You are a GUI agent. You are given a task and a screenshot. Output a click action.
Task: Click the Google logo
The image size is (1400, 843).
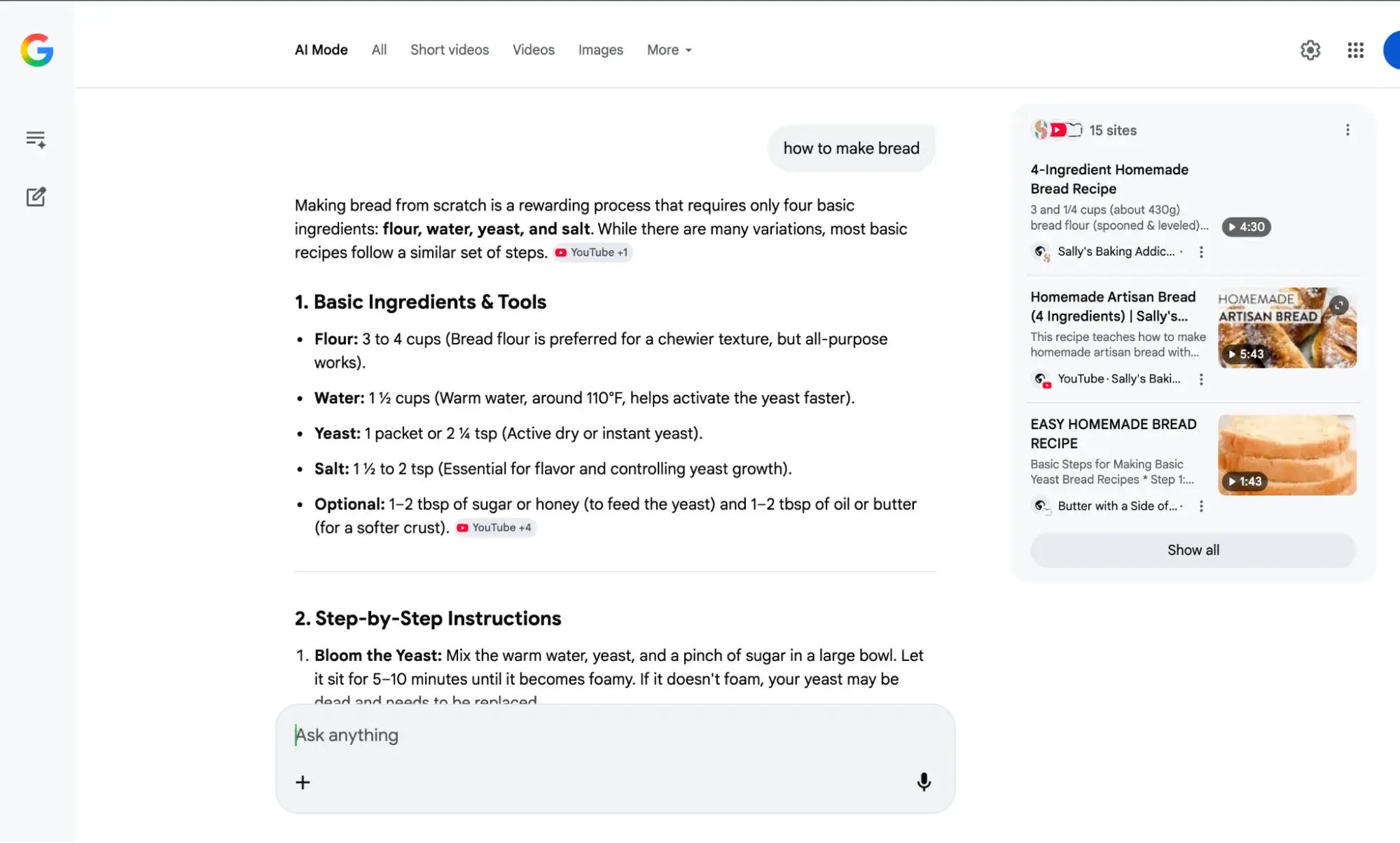pyautogui.click(x=37, y=50)
